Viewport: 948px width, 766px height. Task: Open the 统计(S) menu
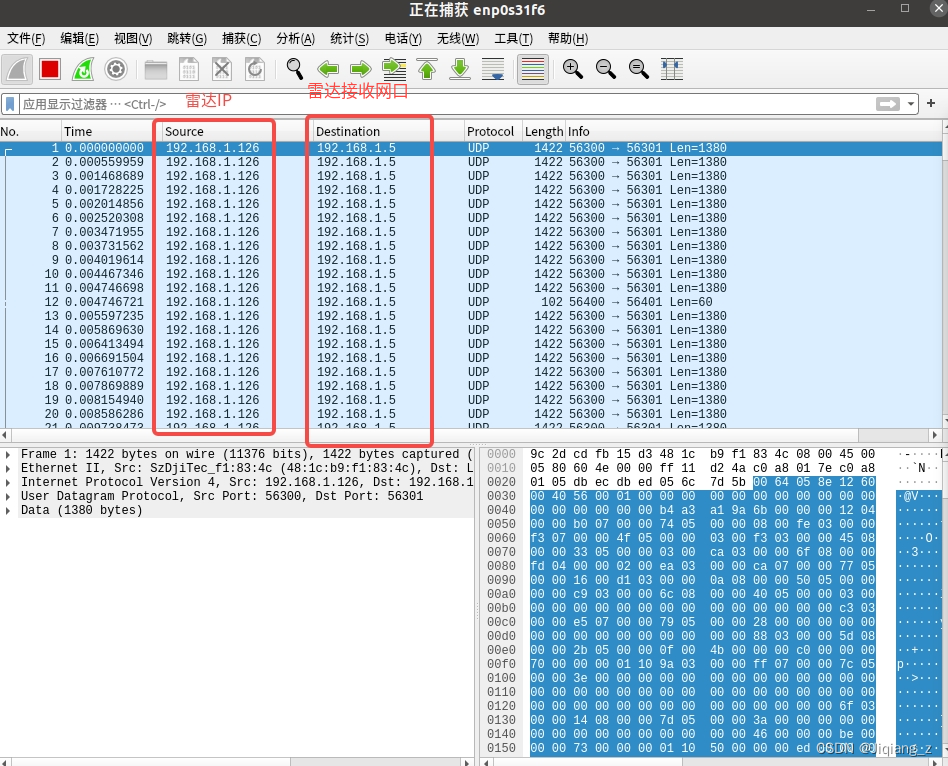coord(349,39)
